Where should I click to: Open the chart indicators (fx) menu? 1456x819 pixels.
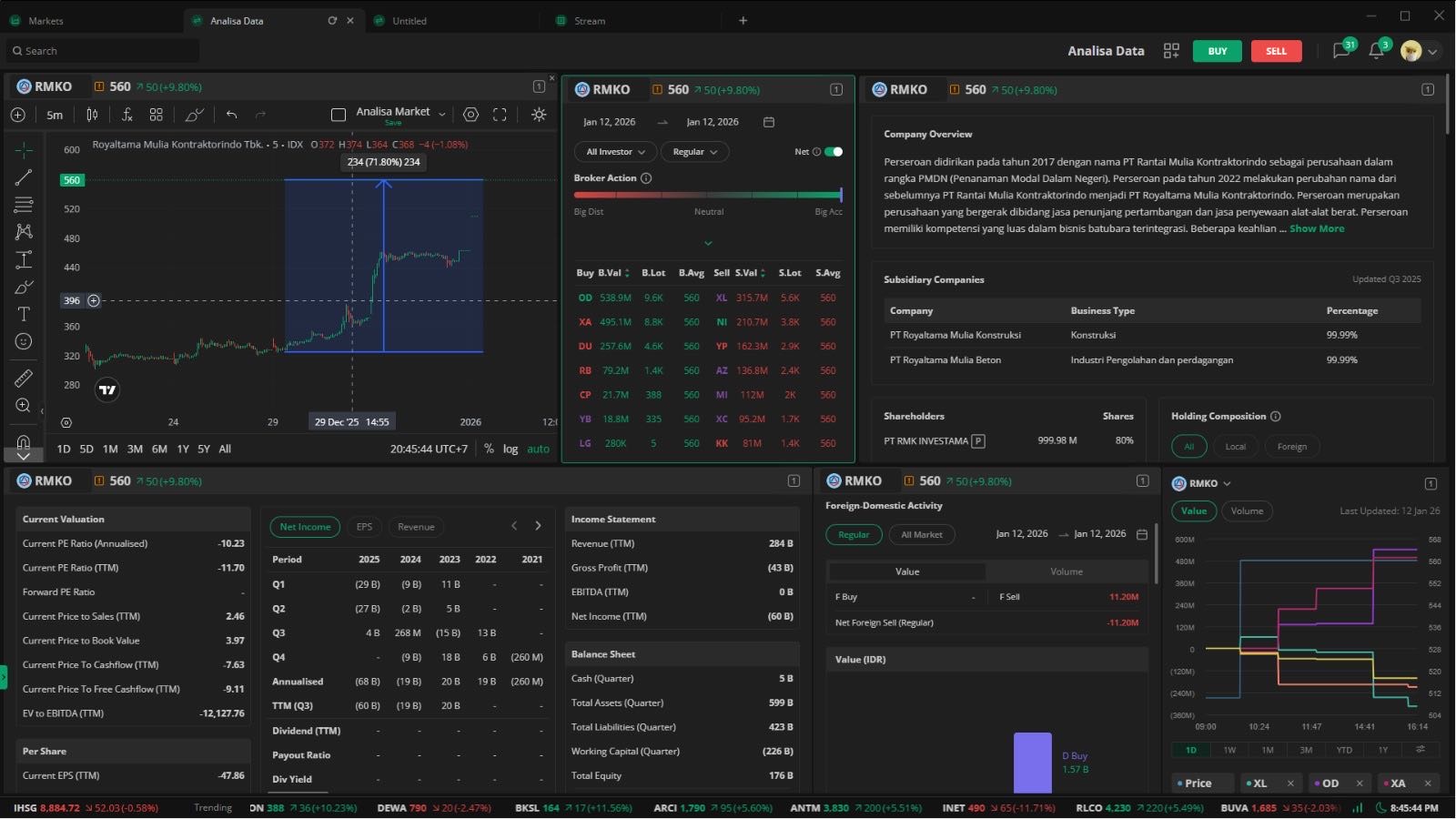tap(127, 115)
